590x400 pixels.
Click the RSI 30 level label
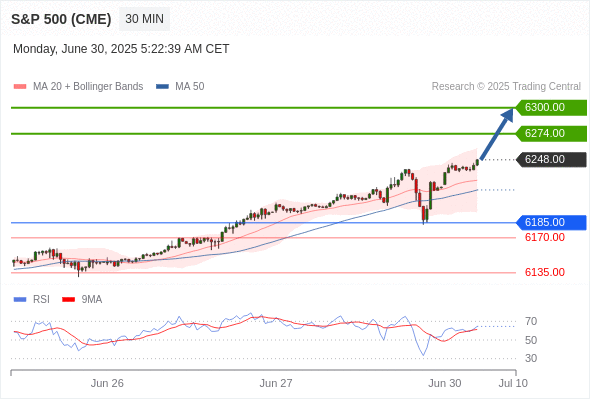coord(531,358)
